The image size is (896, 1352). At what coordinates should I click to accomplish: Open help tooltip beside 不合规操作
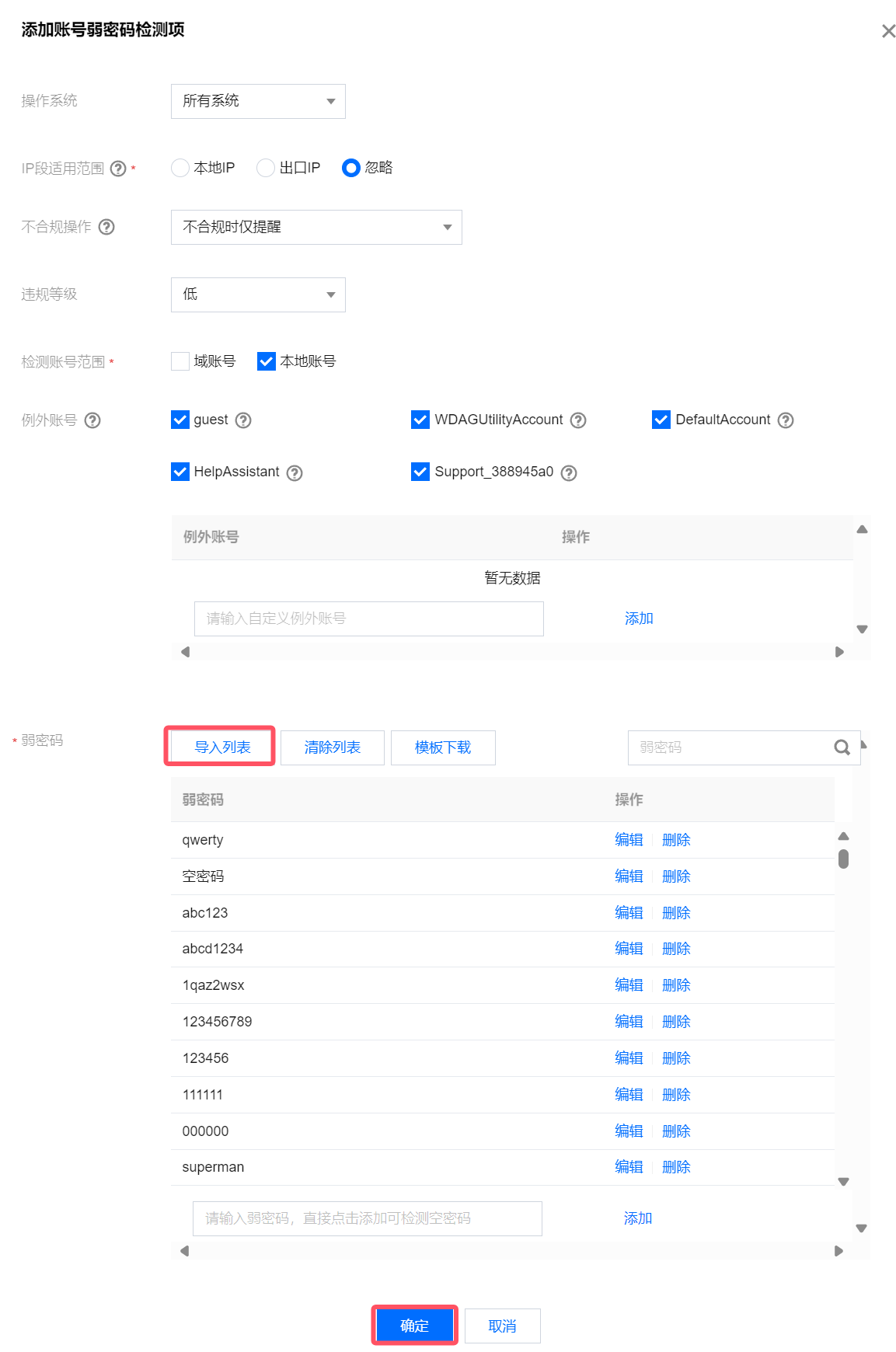106,227
